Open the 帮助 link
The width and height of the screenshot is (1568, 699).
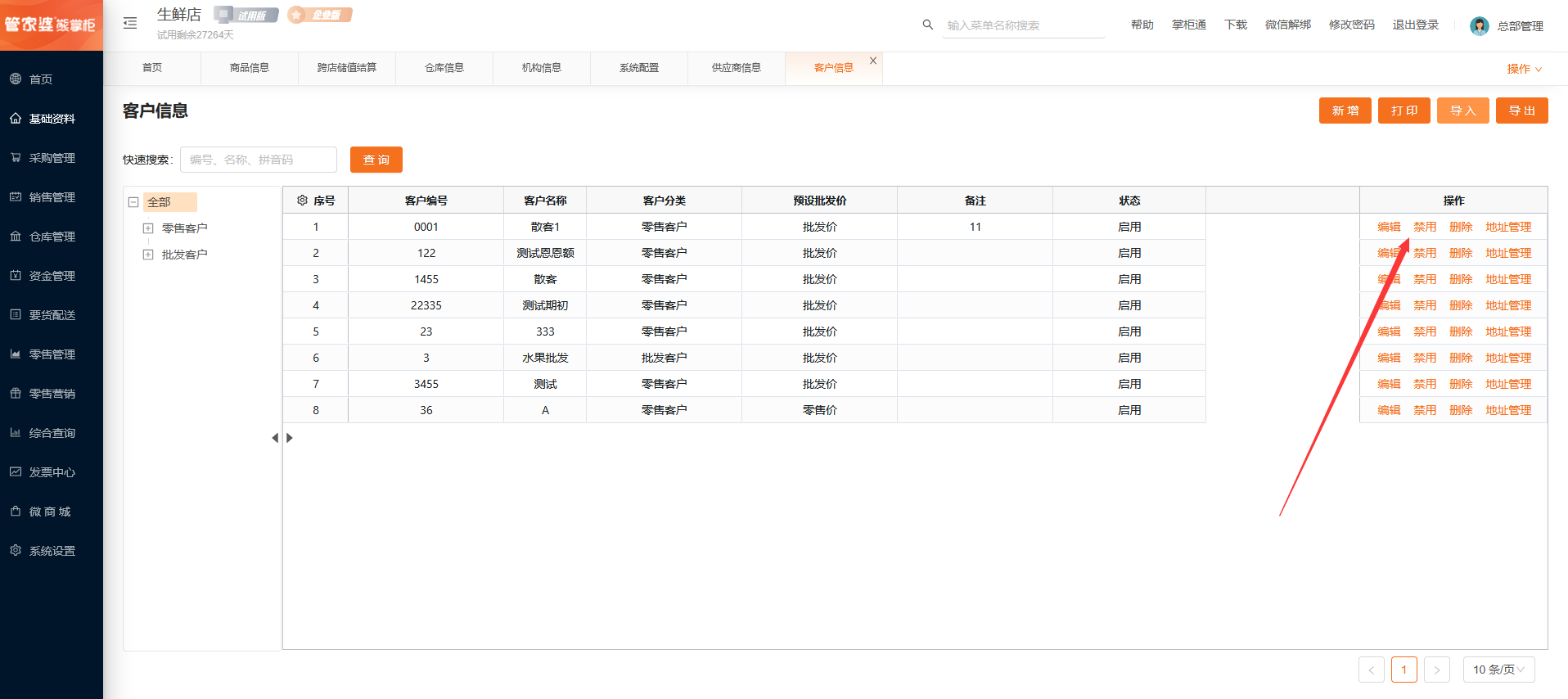pyautogui.click(x=1142, y=25)
